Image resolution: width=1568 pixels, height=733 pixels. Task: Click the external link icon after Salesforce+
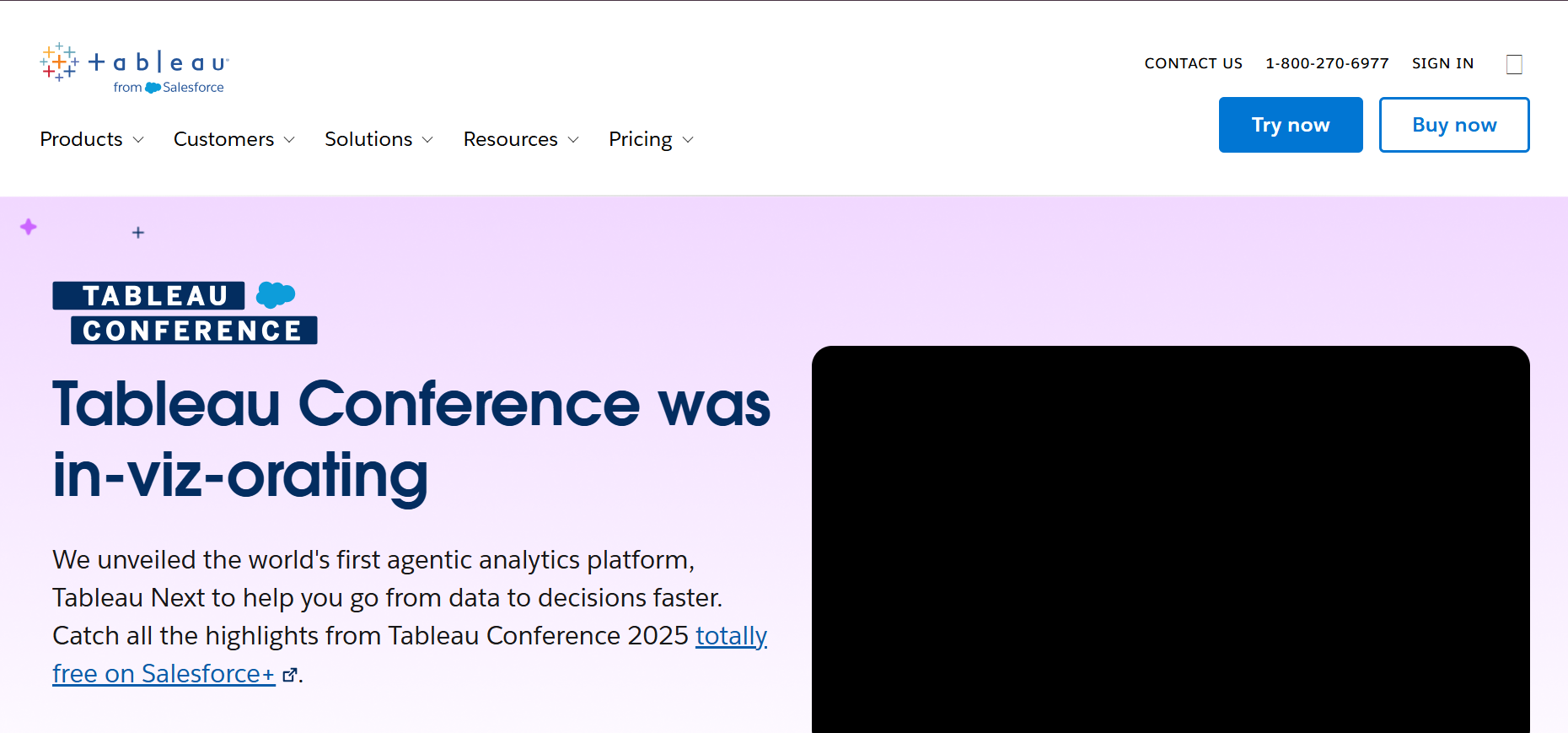coord(290,675)
